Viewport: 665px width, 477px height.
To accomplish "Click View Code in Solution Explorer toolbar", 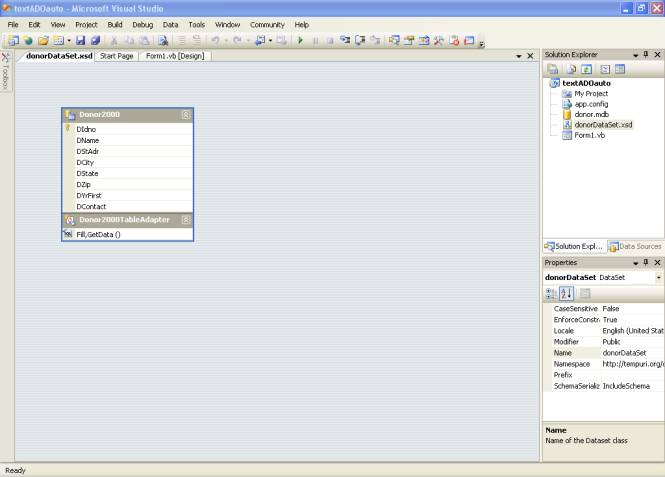I will tap(605, 69).
